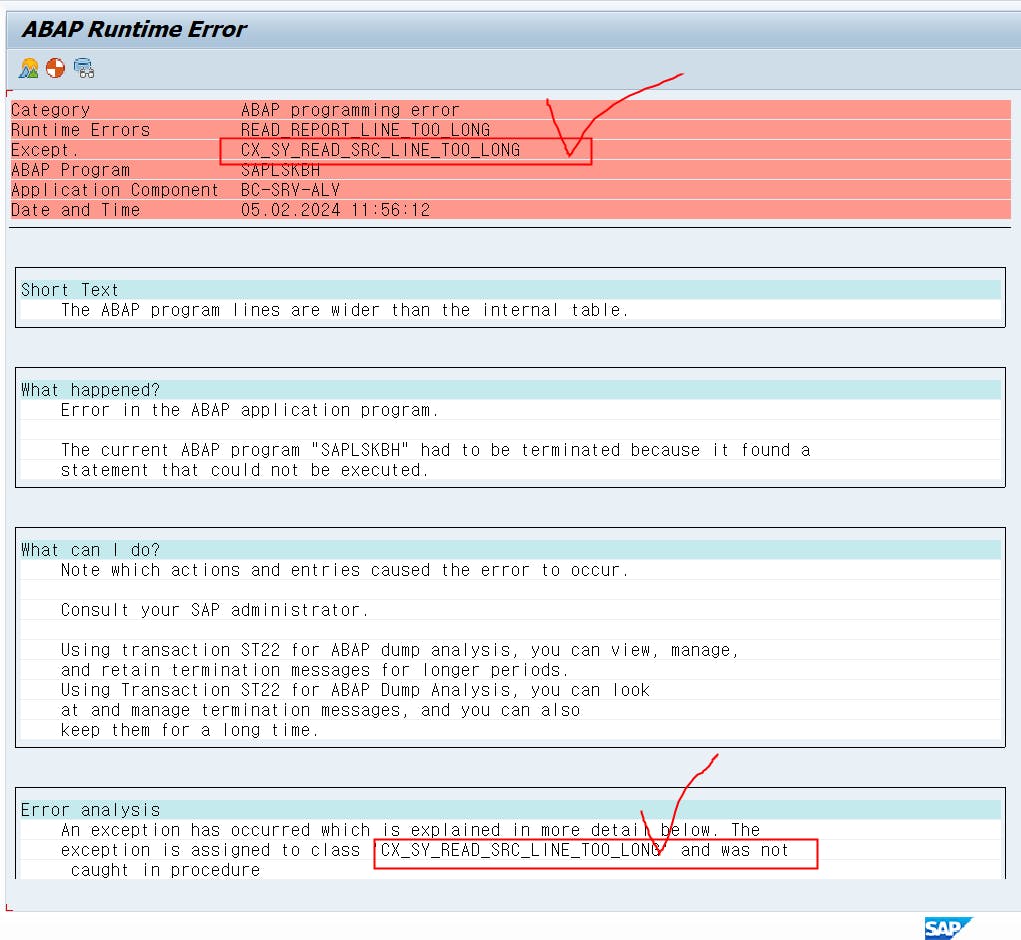Click class name CX_SY_READ_SRC_LINE_TOO_LONG in Error analysis
This screenshot has height=940, width=1021.
[521, 850]
